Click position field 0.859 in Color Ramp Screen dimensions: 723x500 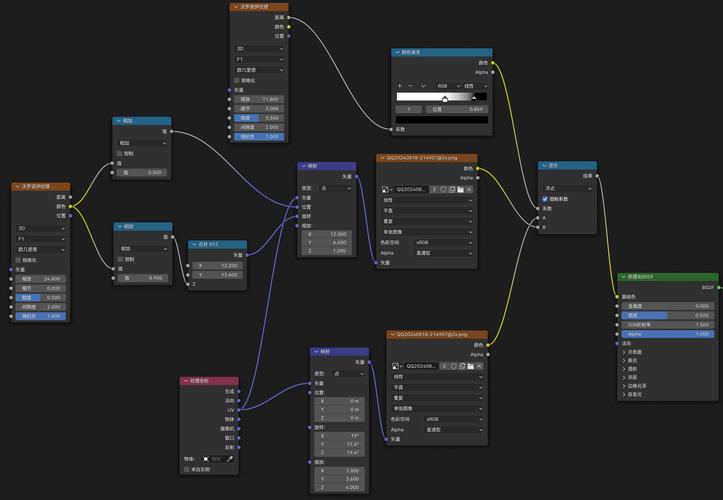click(455, 109)
